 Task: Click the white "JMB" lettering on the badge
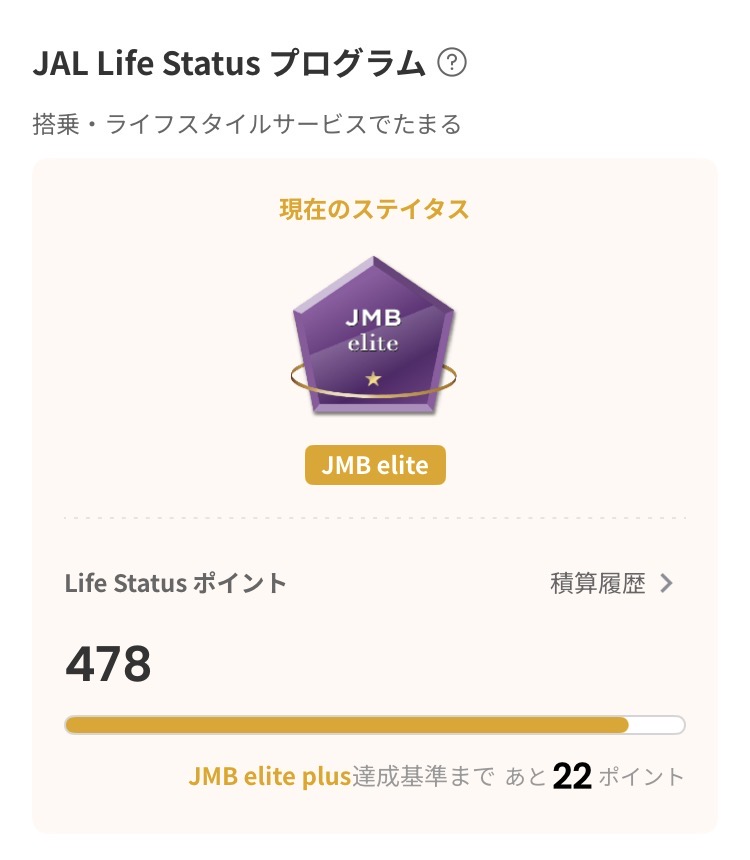pos(373,319)
